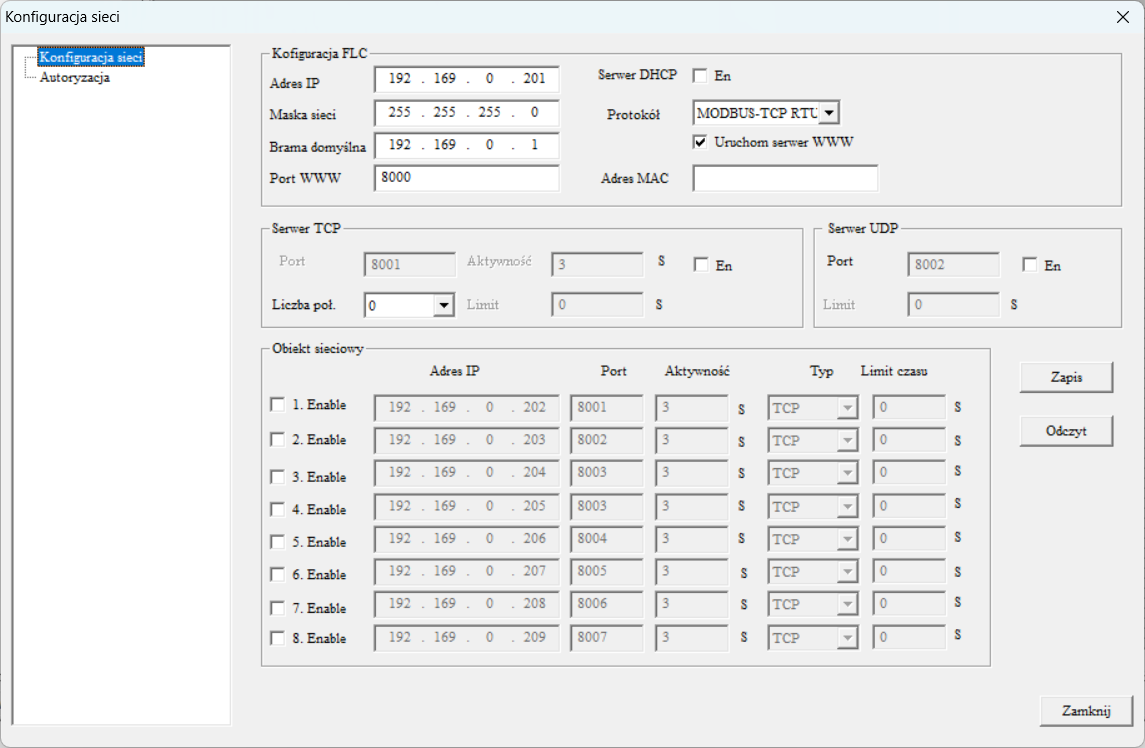Click object 8 IP address 192.169.0.209
This screenshot has width=1145, height=748.
click(x=467, y=638)
